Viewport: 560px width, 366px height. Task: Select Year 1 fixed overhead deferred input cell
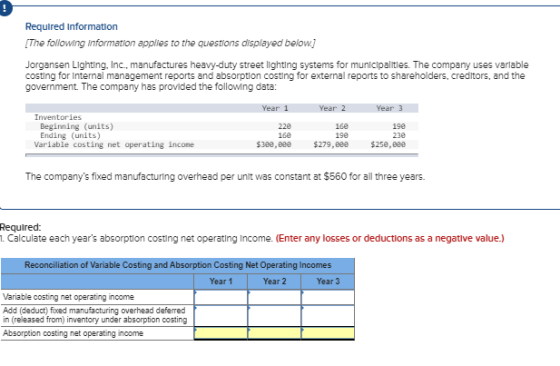[221, 316]
